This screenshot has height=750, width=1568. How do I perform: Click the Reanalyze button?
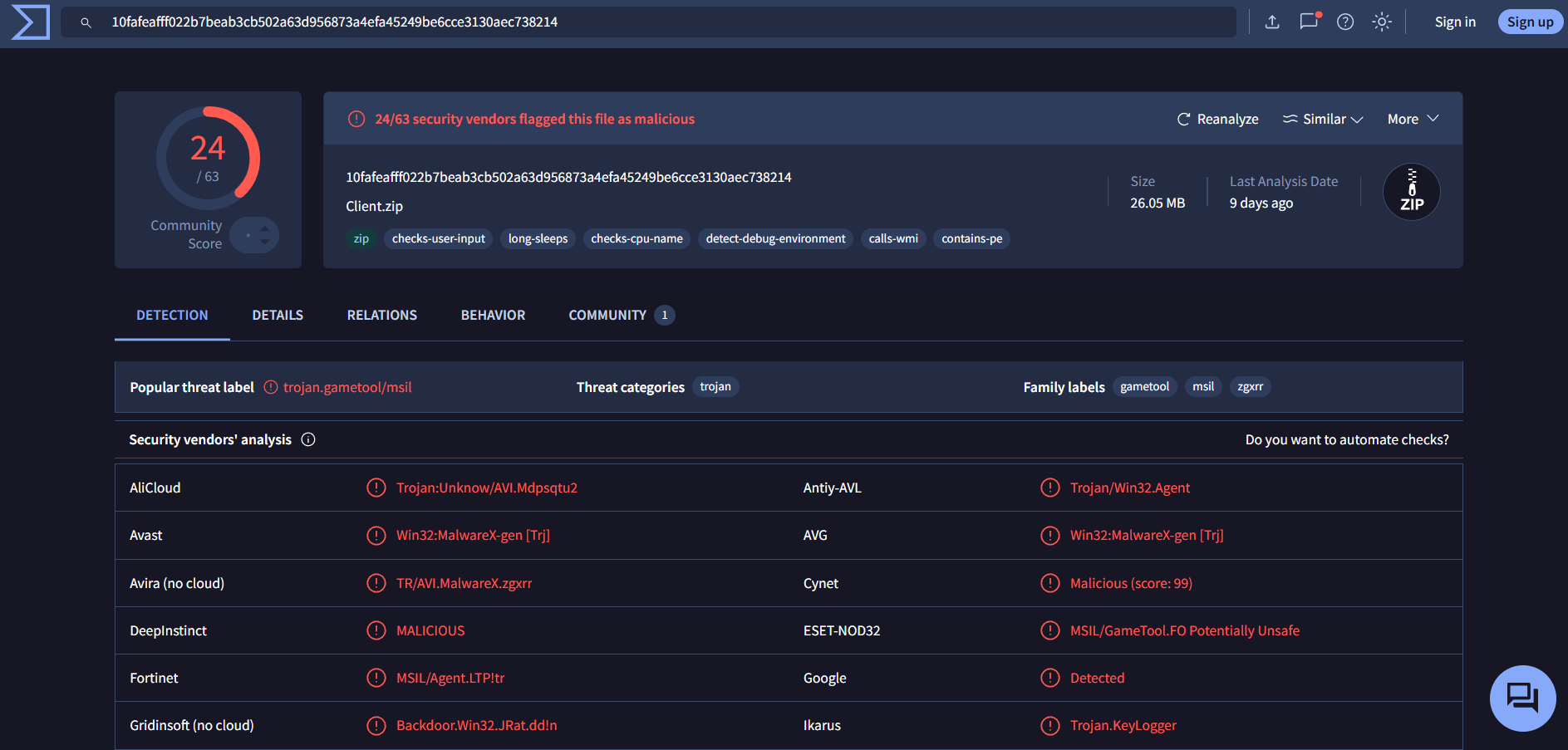1218,119
